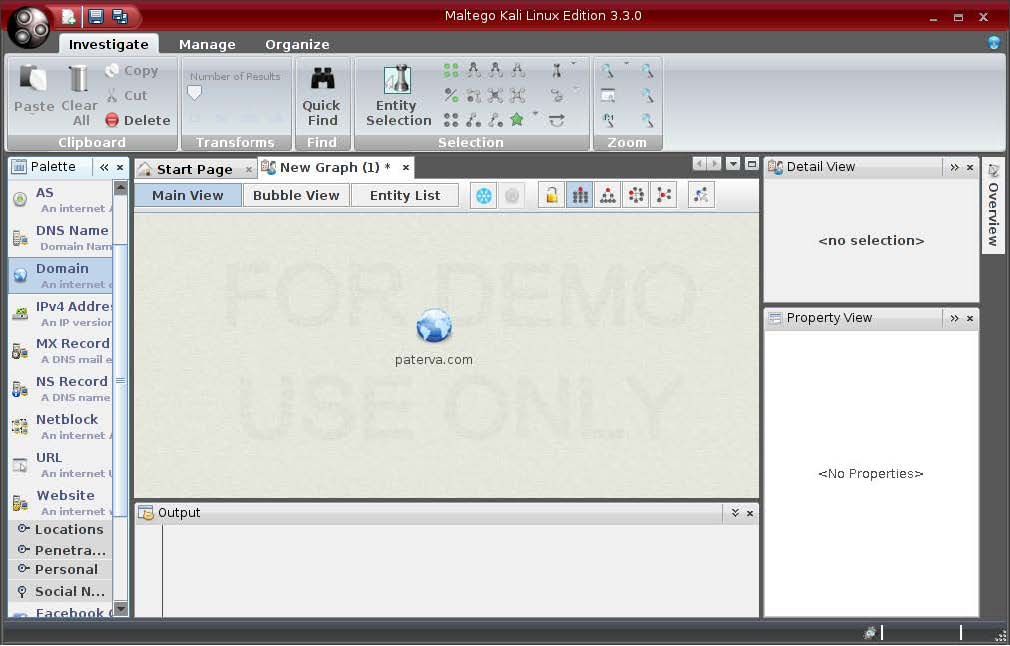This screenshot has height=646, width=1010.
Task: Click the Delete button in Clipboard
Action: click(137, 120)
